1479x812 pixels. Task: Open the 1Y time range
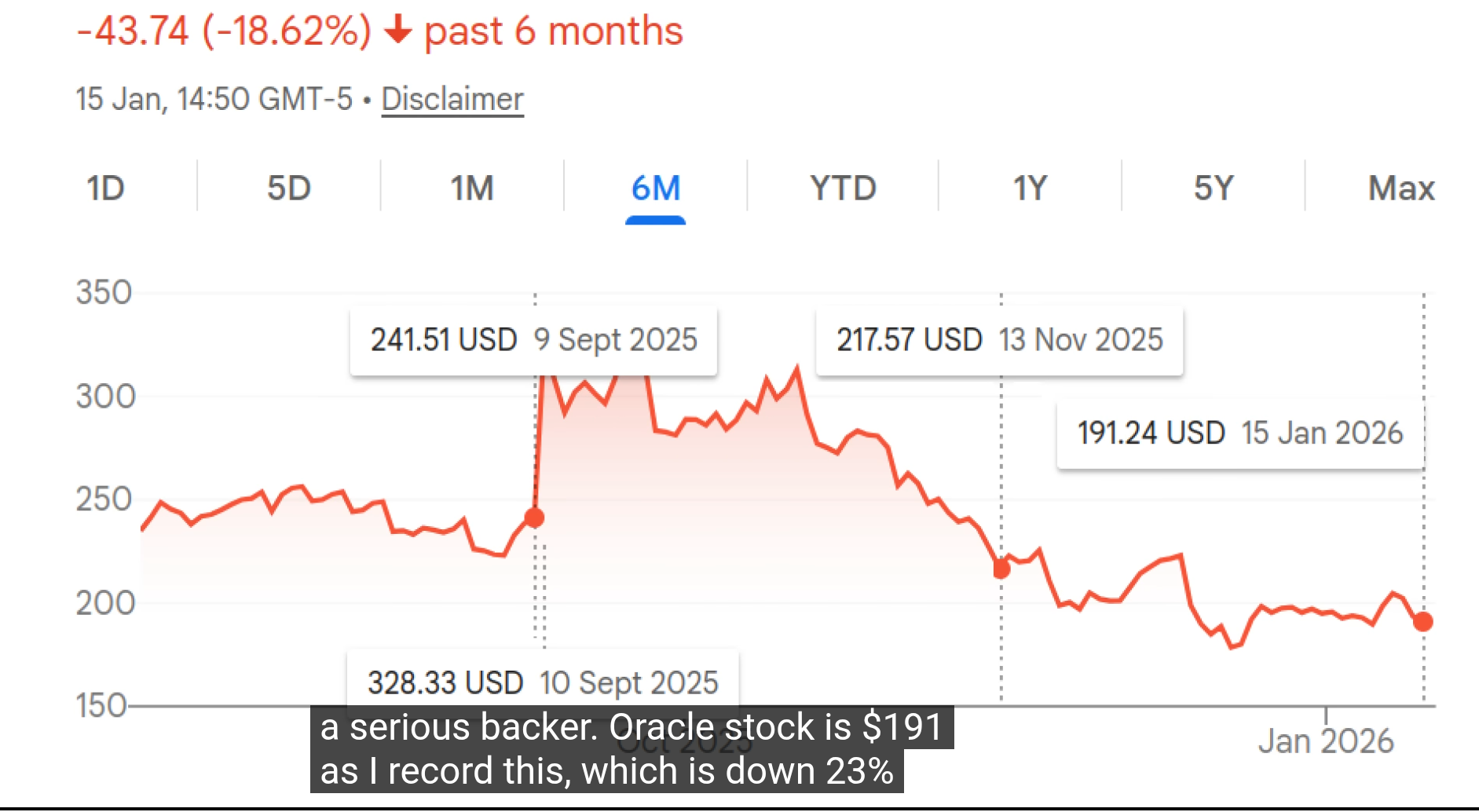(x=1030, y=188)
